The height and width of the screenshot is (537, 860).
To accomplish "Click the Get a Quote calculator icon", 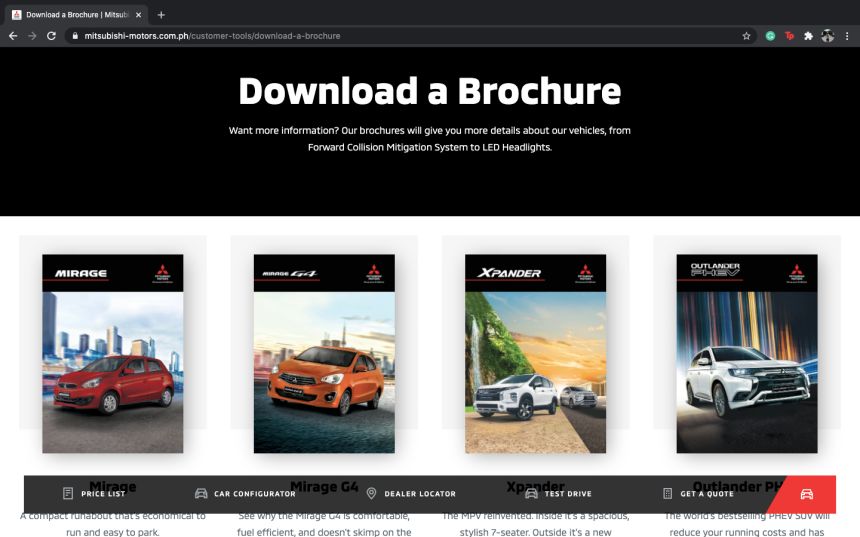I will coord(667,494).
